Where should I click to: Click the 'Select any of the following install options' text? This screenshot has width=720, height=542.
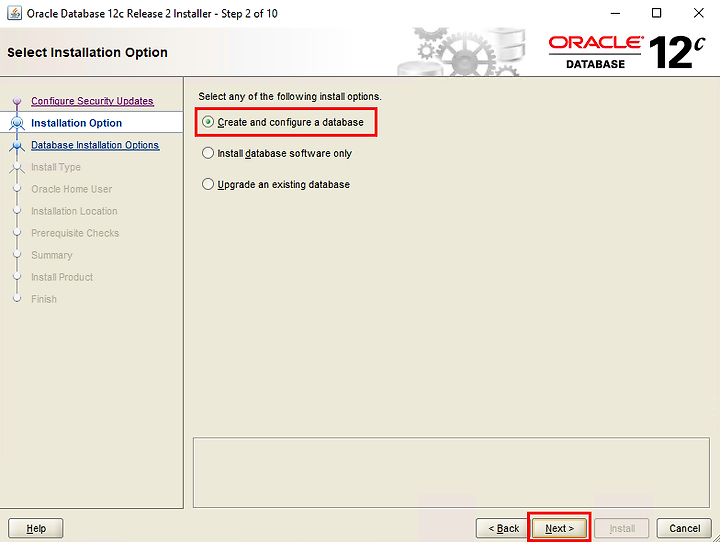tap(290, 96)
